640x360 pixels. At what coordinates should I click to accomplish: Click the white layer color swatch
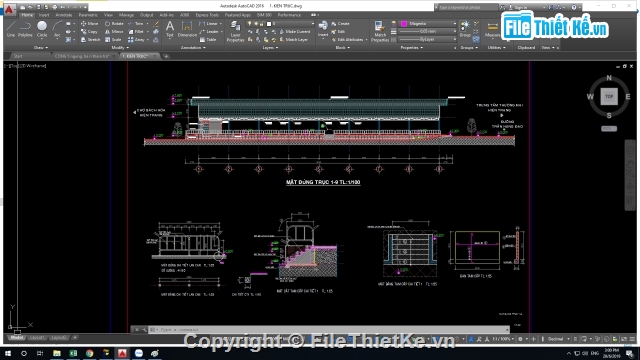click(269, 24)
